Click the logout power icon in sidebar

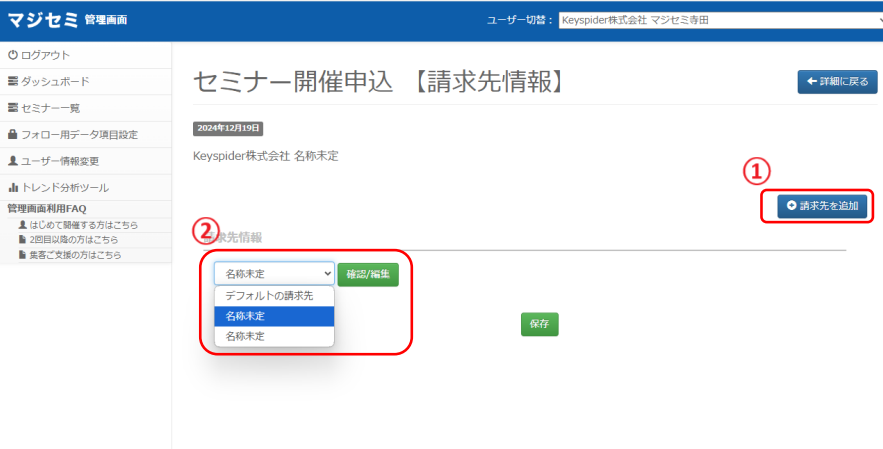tap(12, 55)
